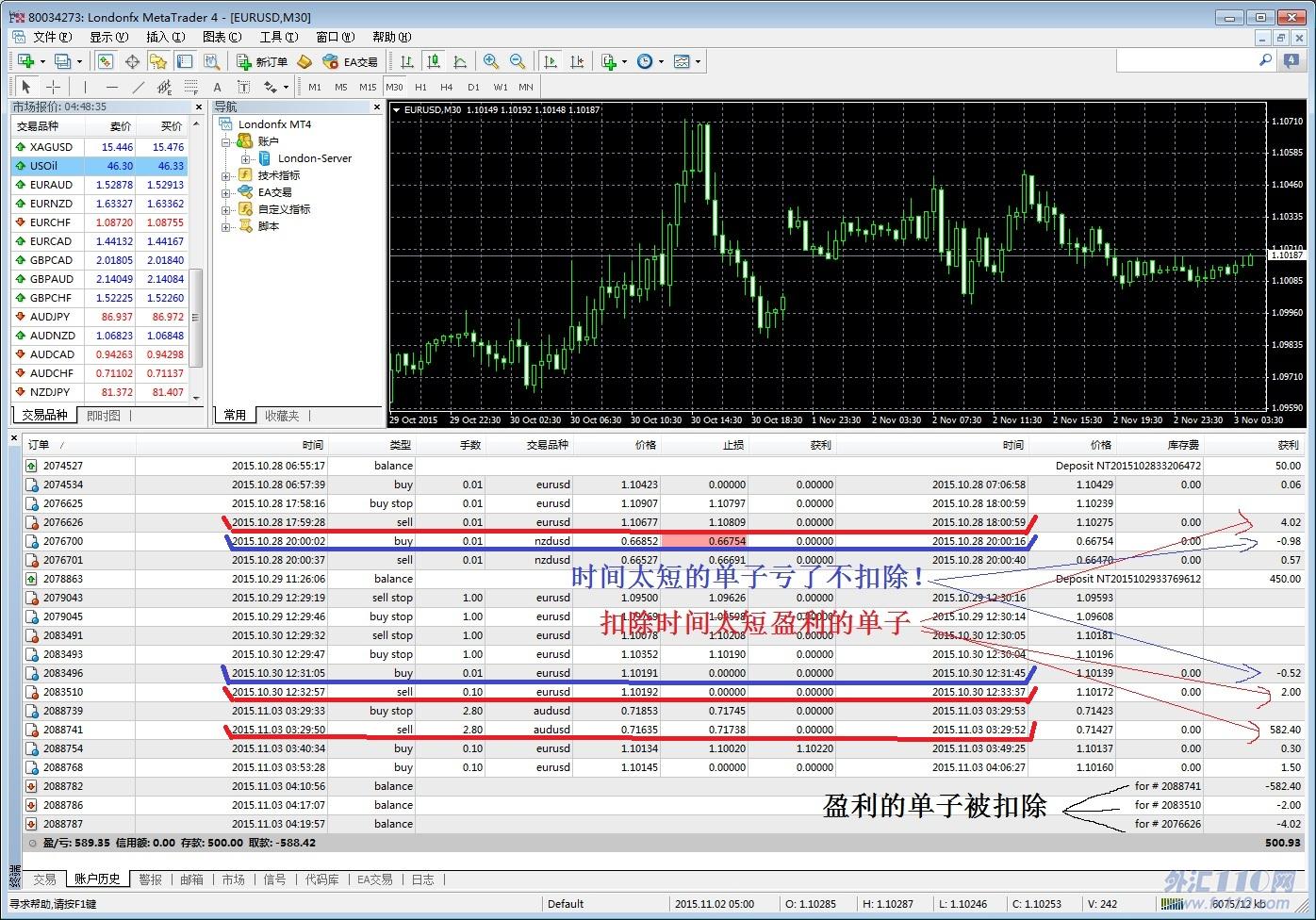This screenshot has height=920, width=1316.
Task: Expand the 自定义指标 tree node
Action: (226, 209)
